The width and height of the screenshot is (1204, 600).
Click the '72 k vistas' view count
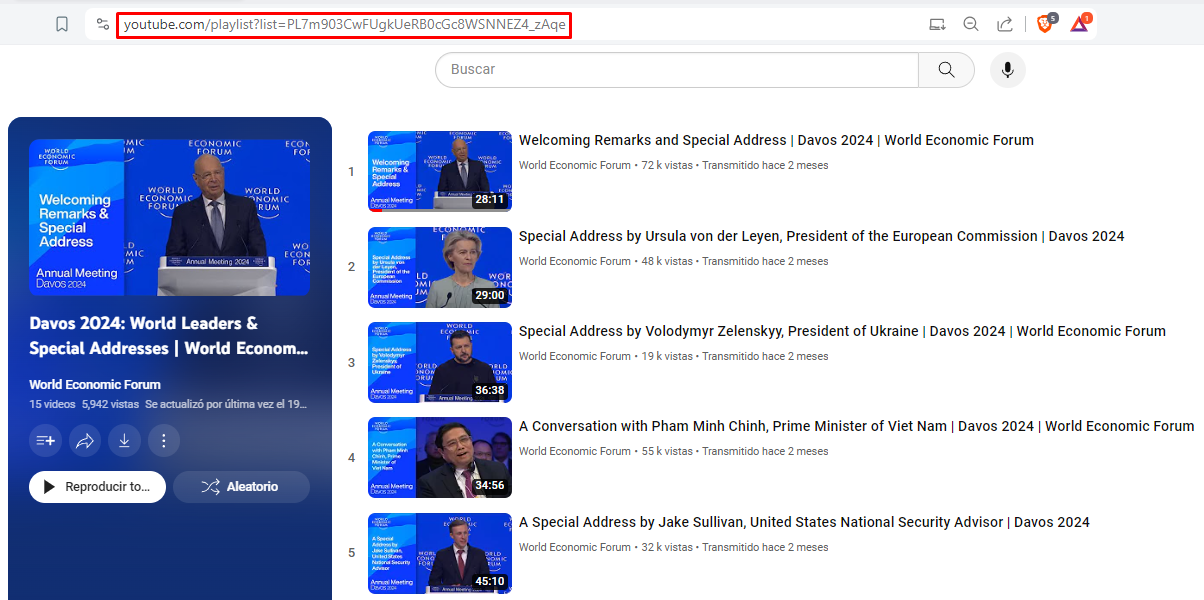pyautogui.click(x=667, y=166)
